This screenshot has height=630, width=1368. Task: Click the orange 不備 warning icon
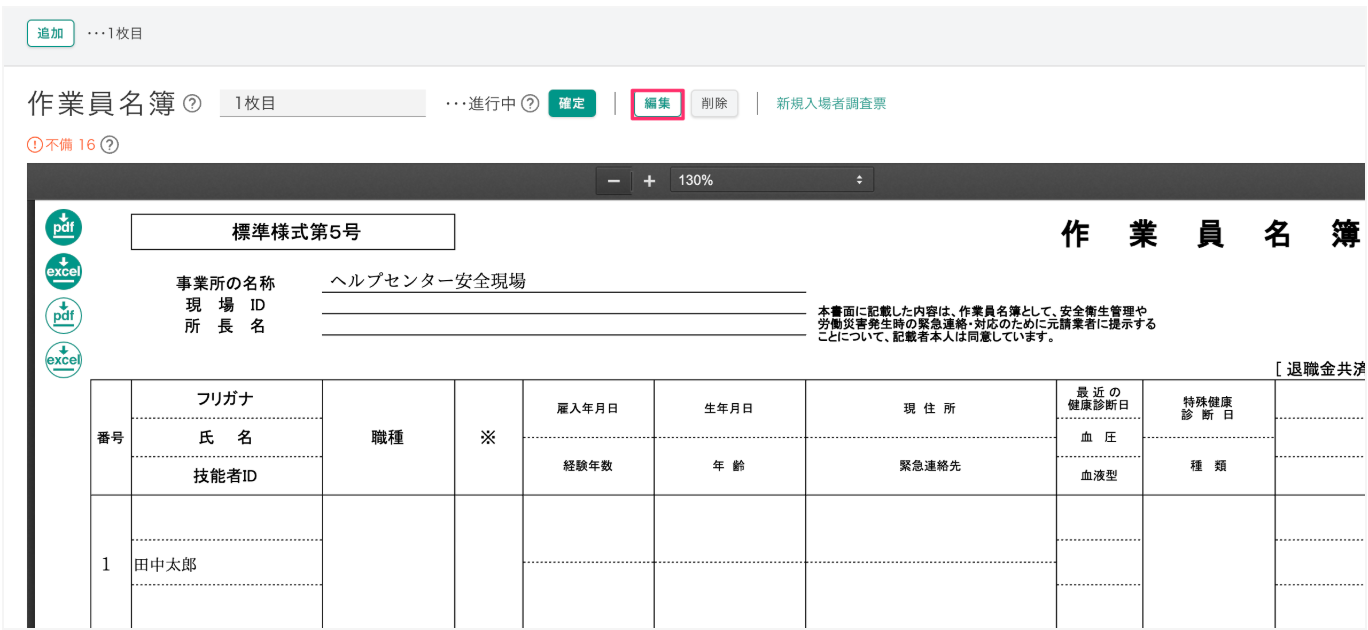[x=35, y=145]
